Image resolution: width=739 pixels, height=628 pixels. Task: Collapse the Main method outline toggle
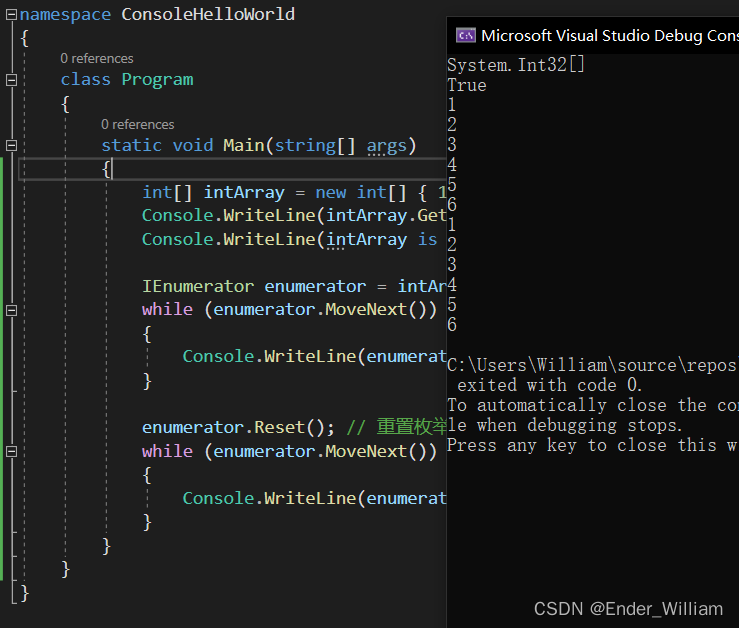(11, 146)
